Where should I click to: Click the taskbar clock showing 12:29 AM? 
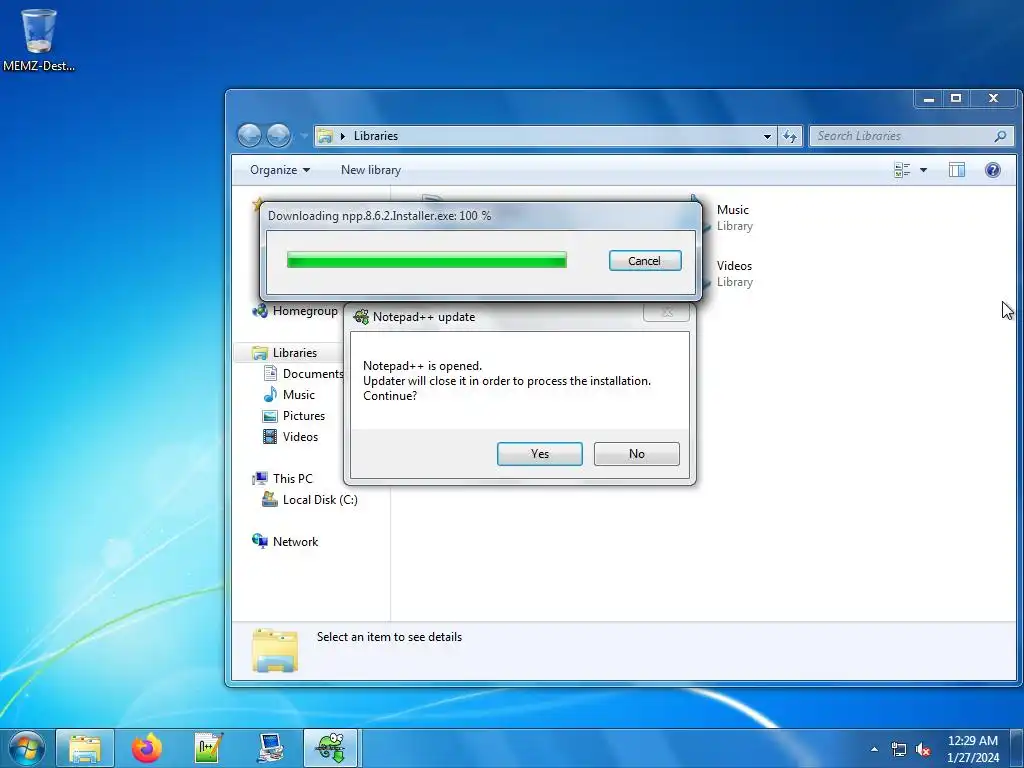point(973,749)
